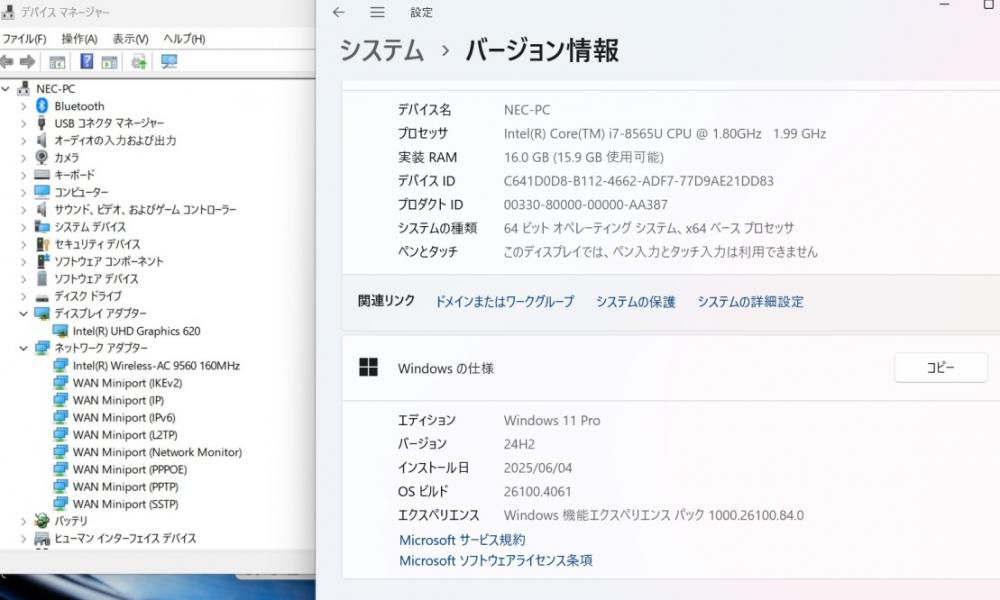Open the ドメインまたはワークグループ link
Image resolution: width=1000 pixels, height=600 pixels.
[504, 302]
